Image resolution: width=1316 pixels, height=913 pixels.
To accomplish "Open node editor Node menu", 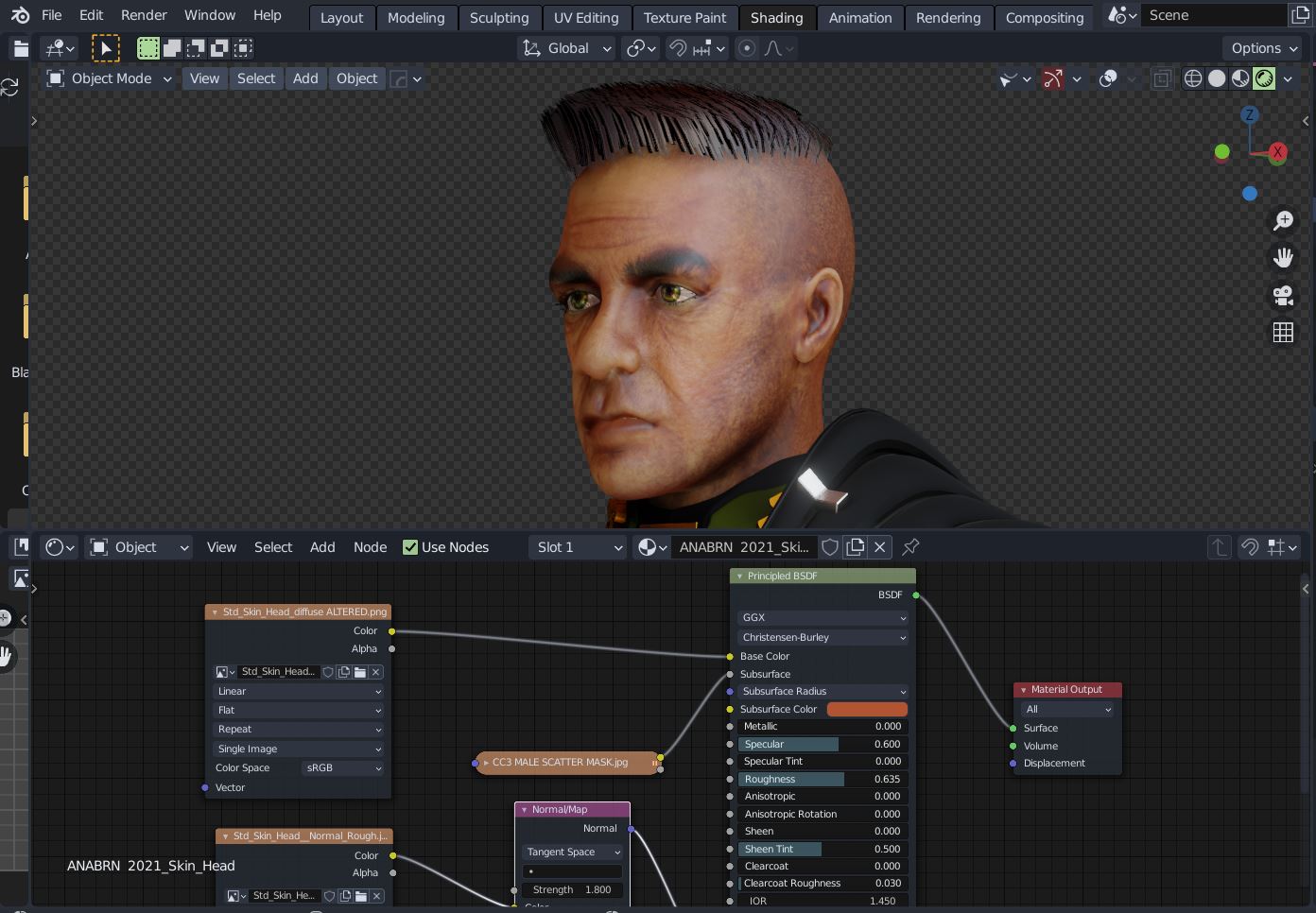I will (x=370, y=547).
